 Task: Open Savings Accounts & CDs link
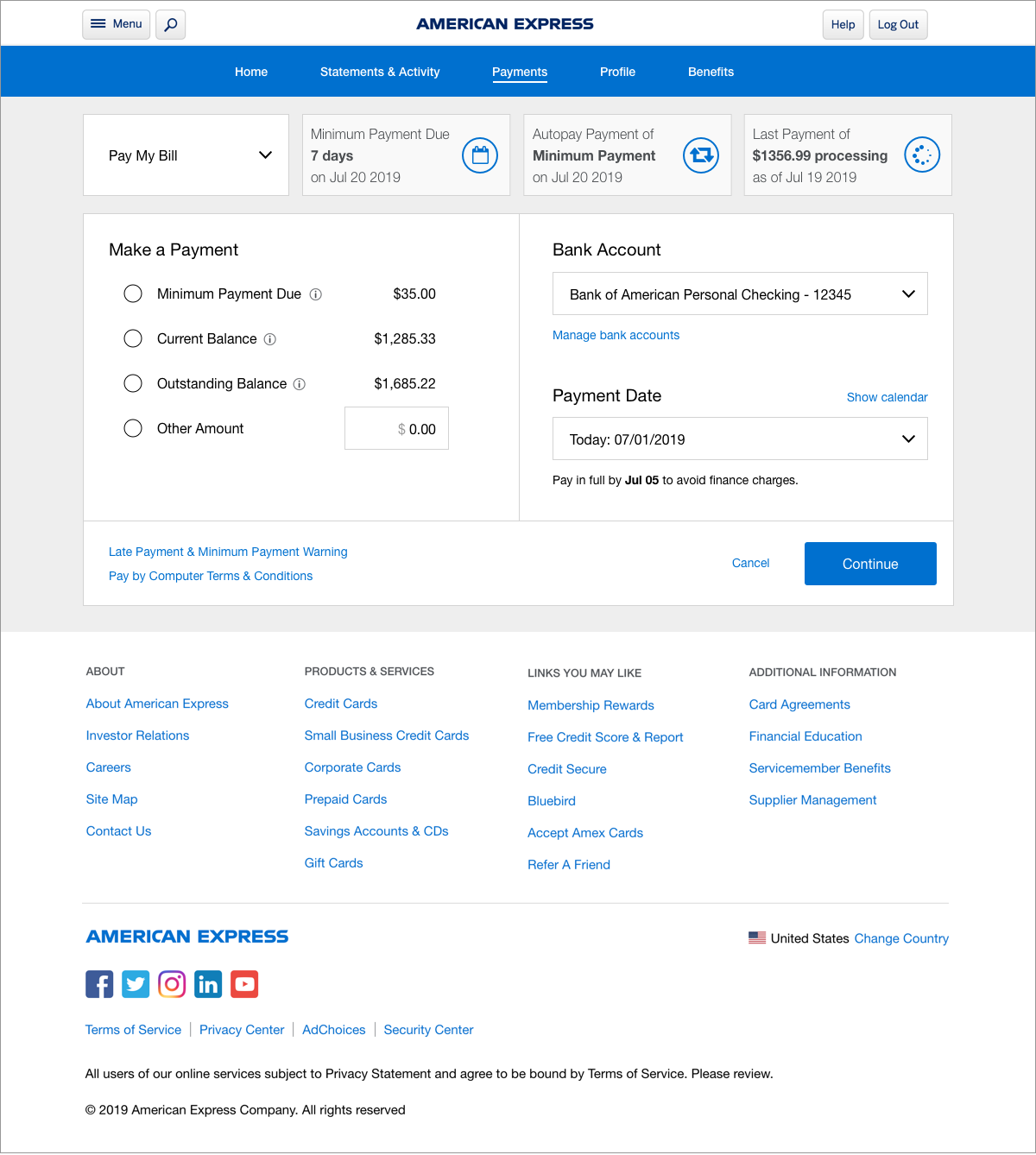pyautogui.click(x=376, y=831)
